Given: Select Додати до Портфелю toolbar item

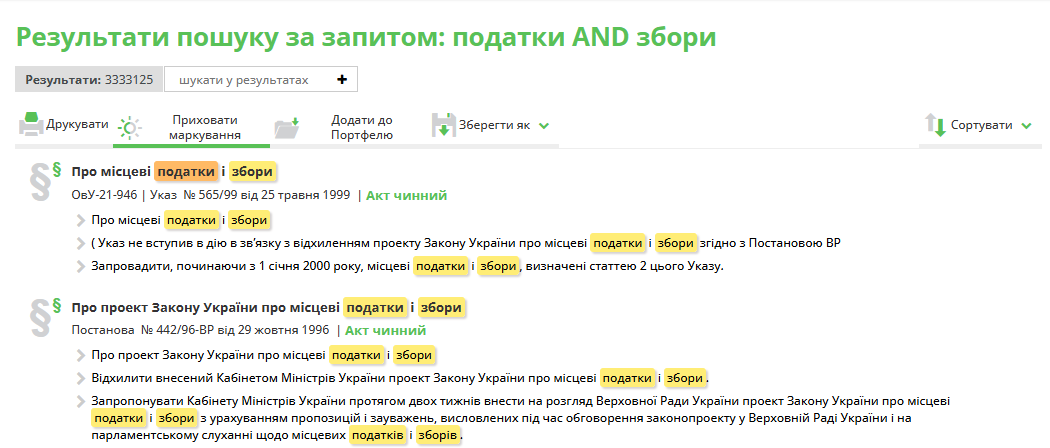Looking at the screenshot, I should coord(361,126).
